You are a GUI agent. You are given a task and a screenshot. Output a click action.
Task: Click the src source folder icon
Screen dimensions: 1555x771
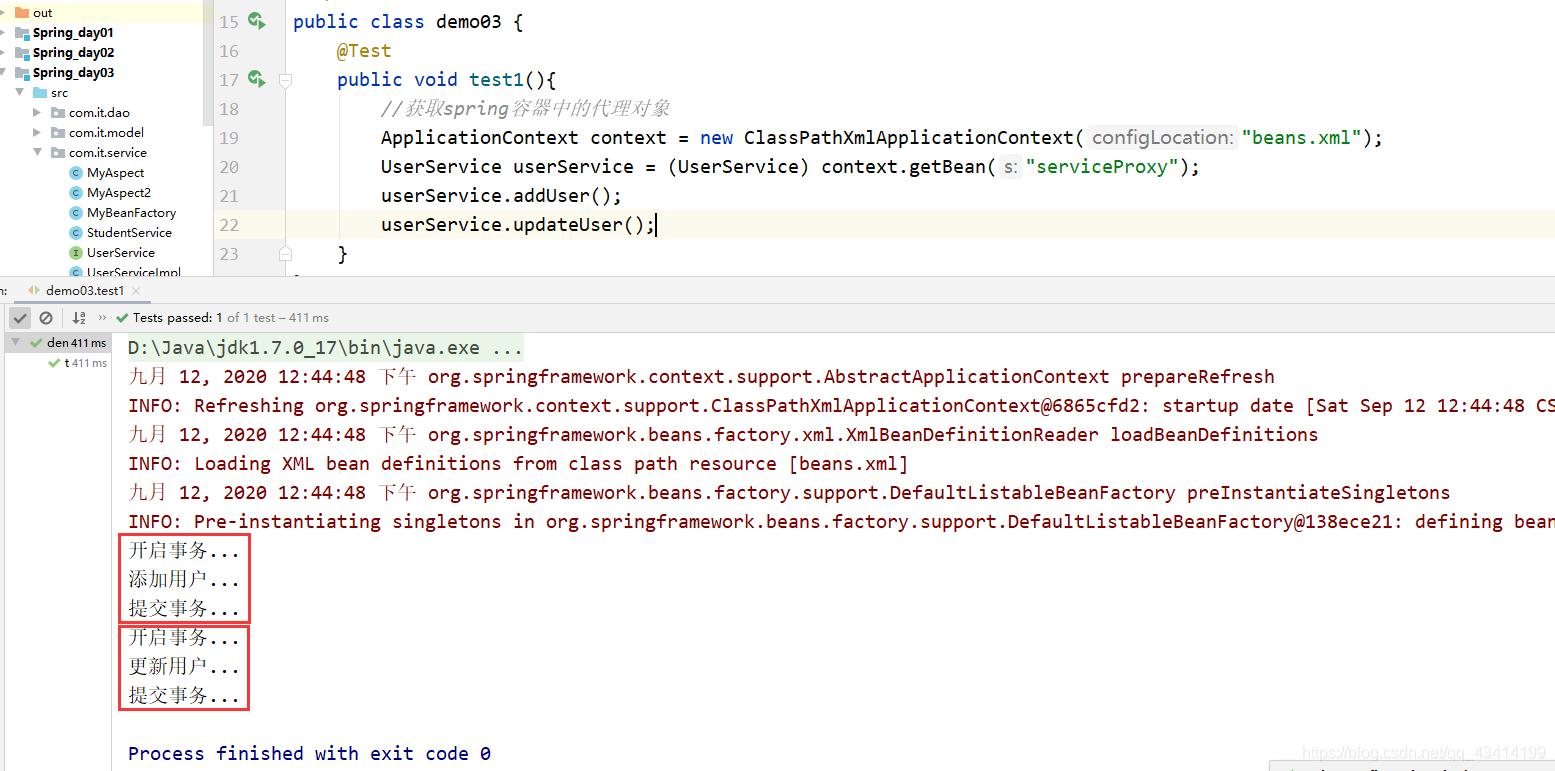[x=40, y=93]
